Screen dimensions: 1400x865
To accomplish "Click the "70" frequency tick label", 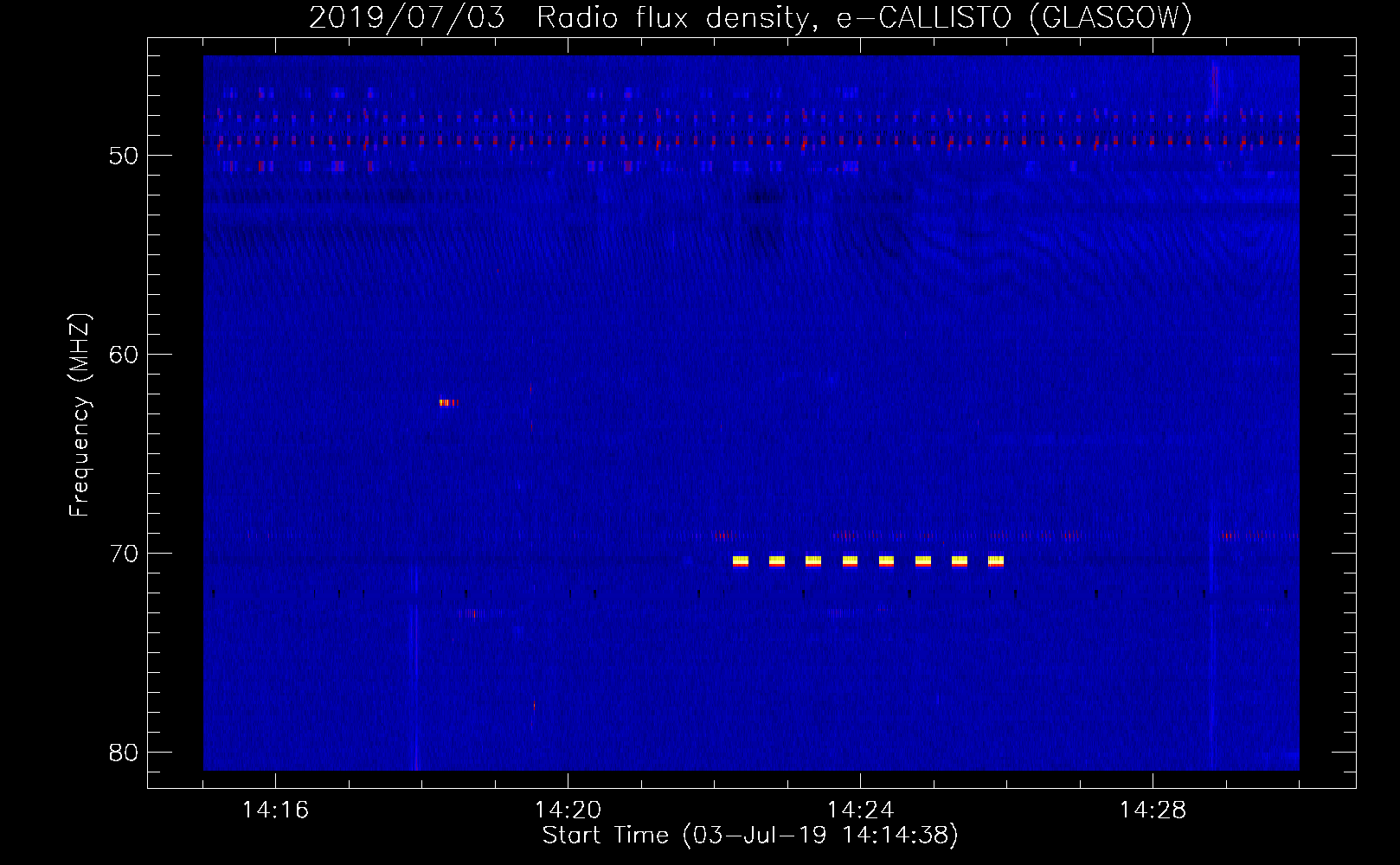I will point(124,554).
